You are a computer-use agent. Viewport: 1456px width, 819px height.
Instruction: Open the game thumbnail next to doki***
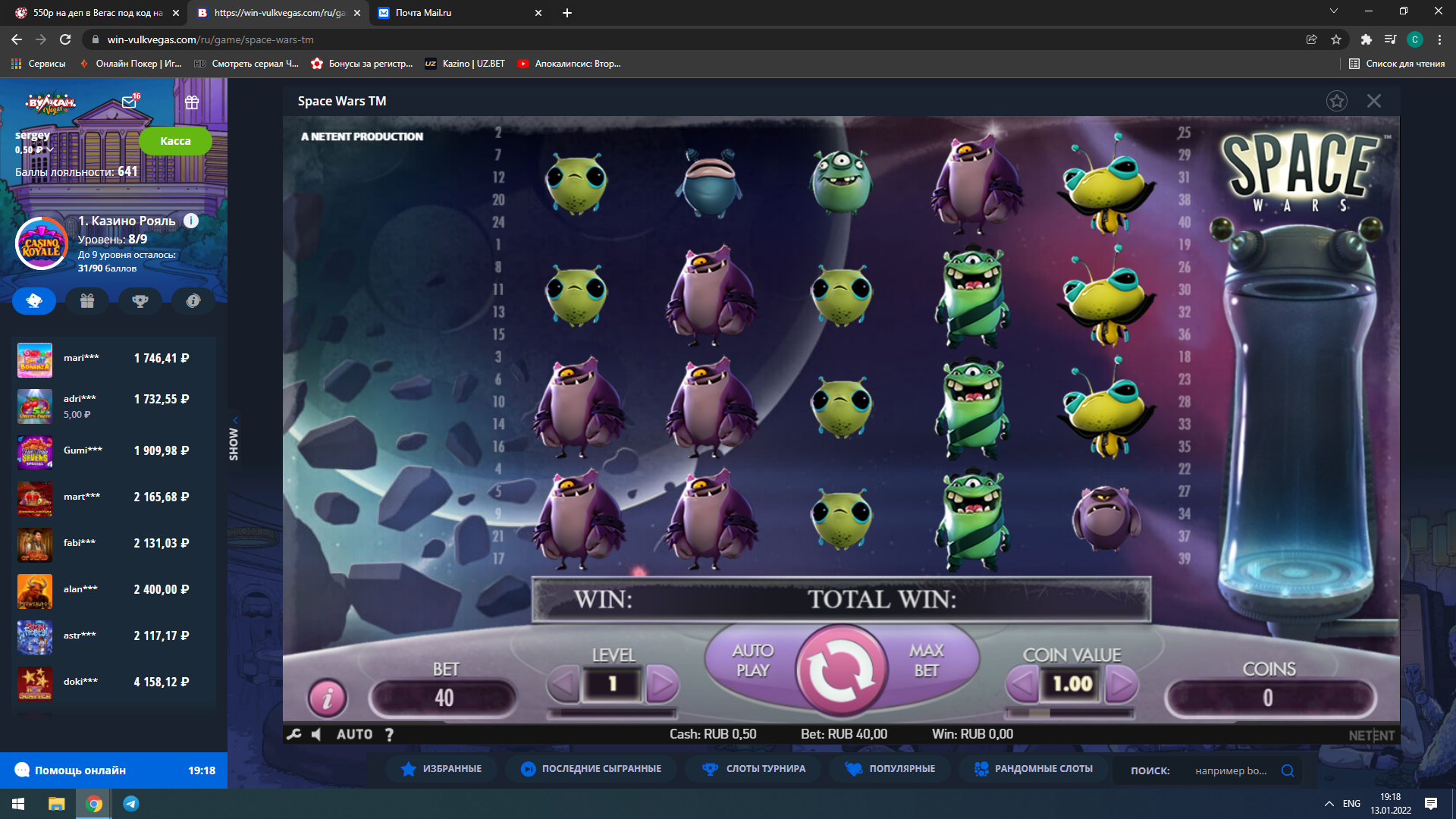point(35,684)
